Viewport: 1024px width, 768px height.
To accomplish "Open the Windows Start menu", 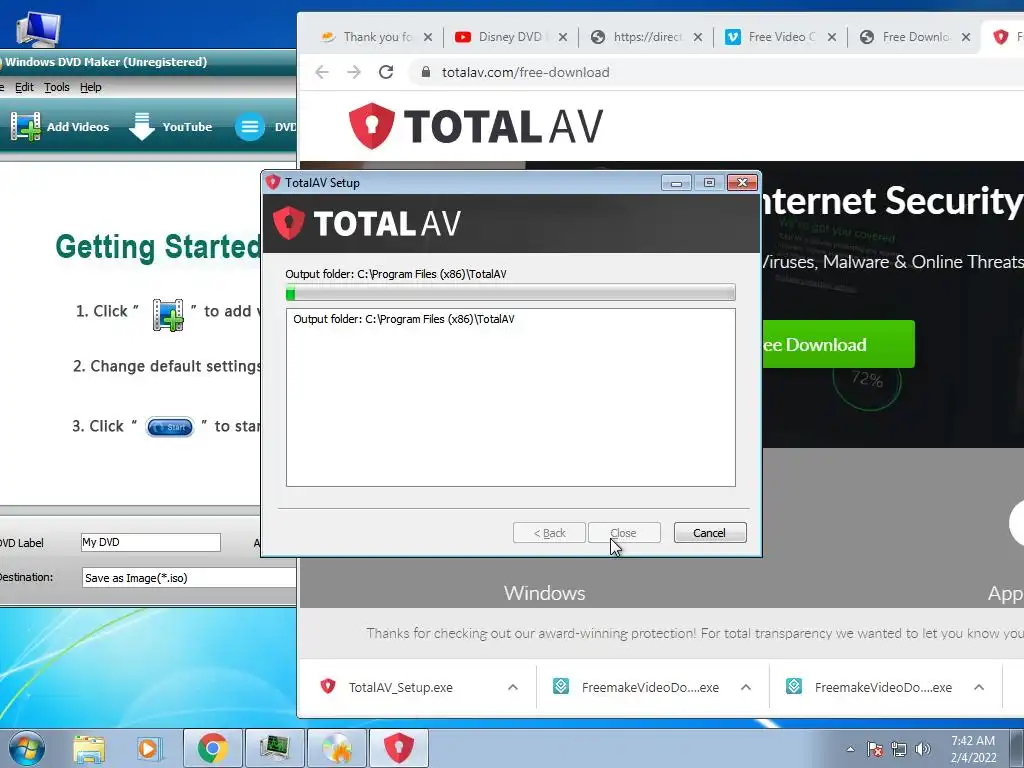I will coord(27,748).
